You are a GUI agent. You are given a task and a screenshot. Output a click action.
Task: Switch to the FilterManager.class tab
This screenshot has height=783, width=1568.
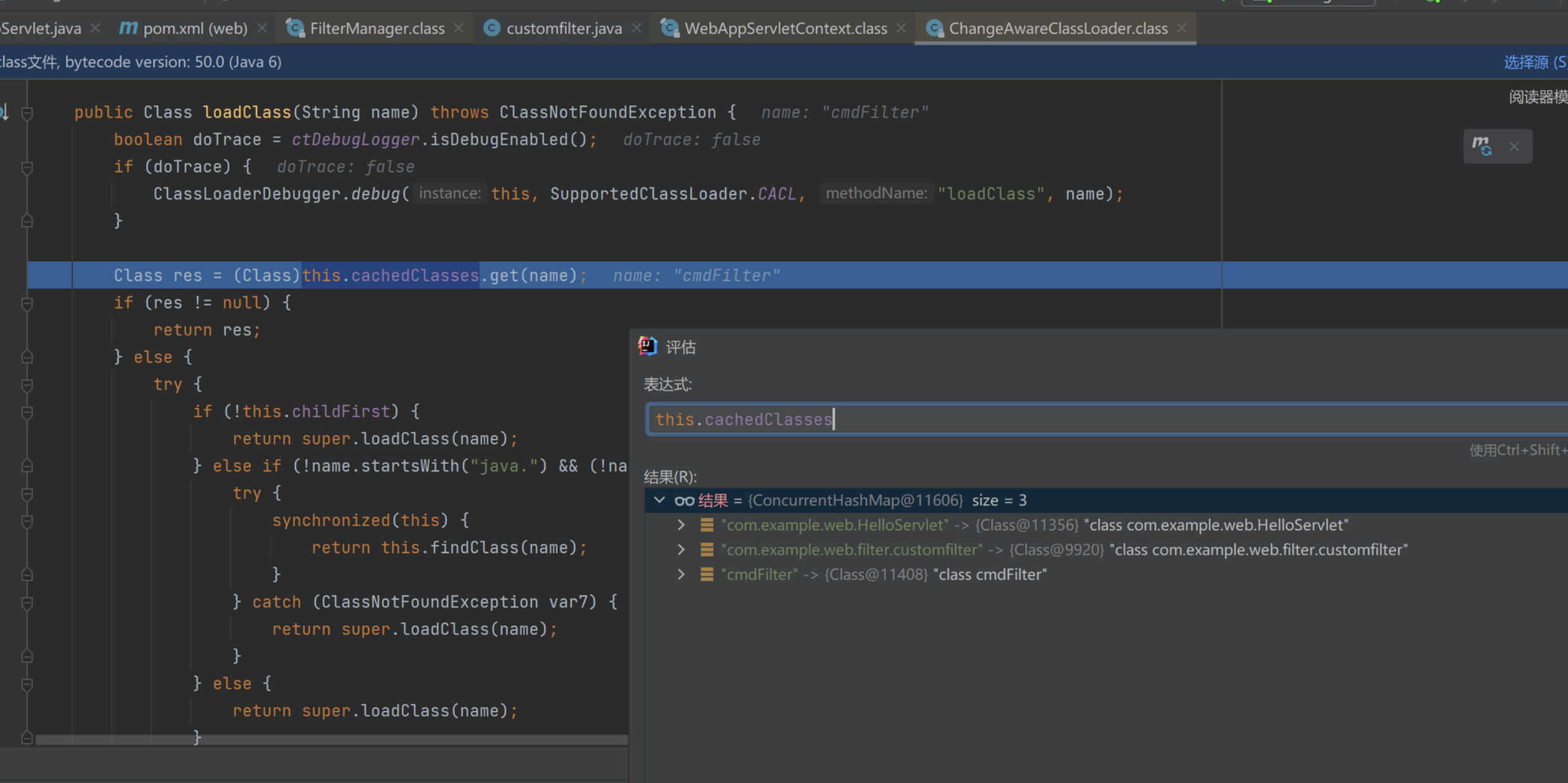coord(377,29)
